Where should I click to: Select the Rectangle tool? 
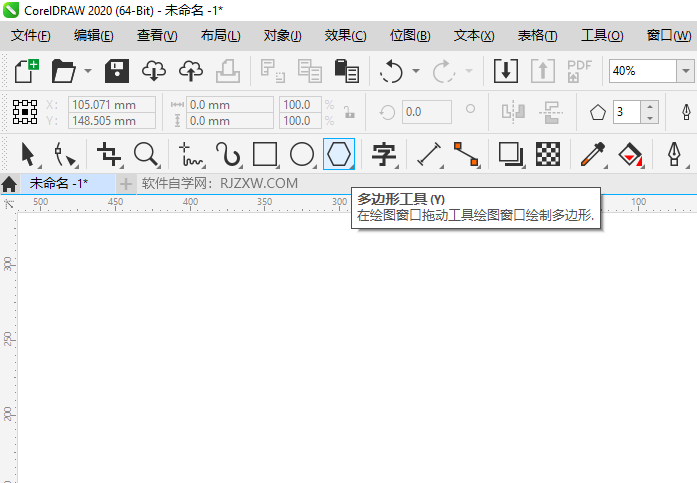(265, 154)
